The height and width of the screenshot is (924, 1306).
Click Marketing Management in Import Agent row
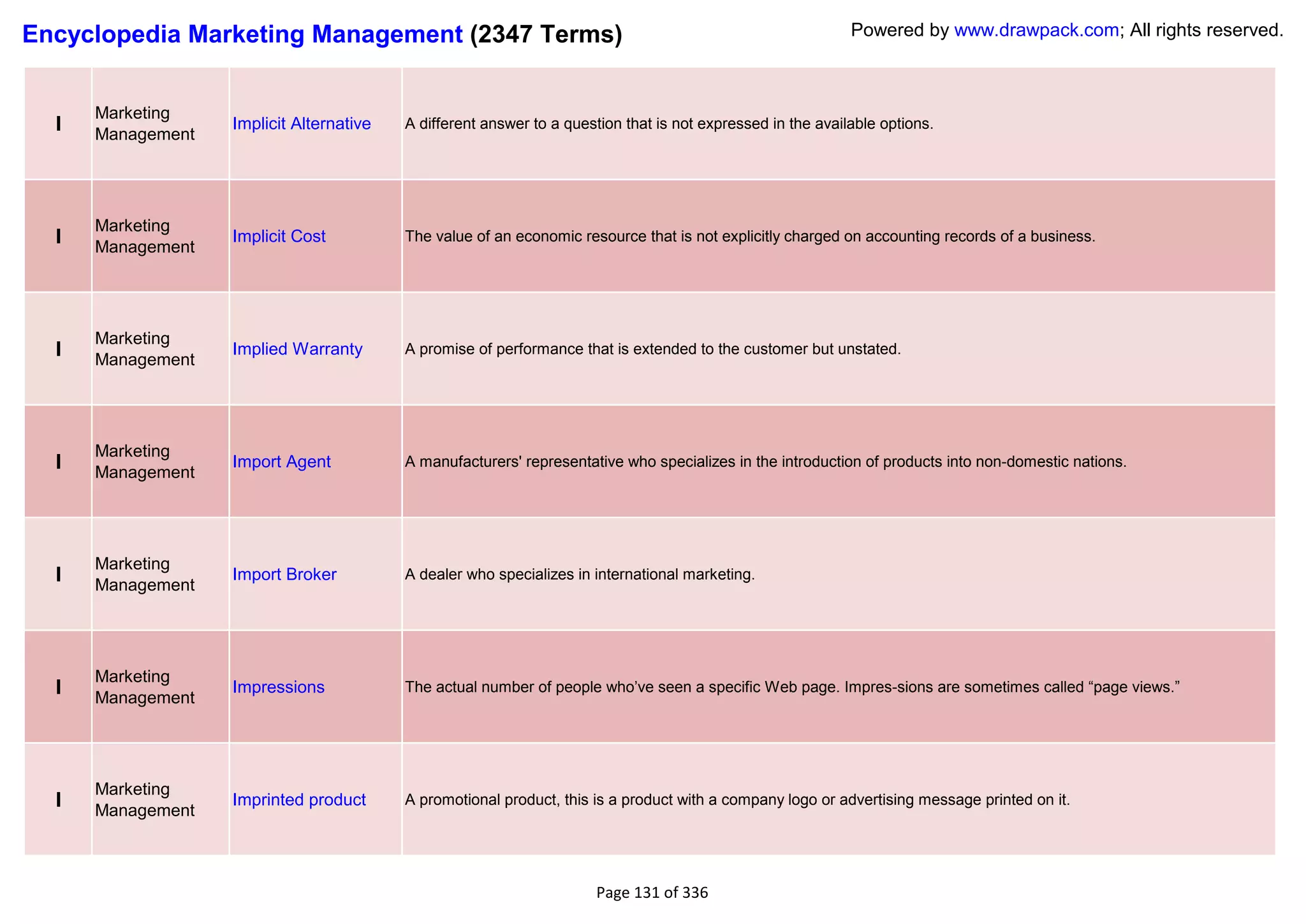tap(145, 462)
